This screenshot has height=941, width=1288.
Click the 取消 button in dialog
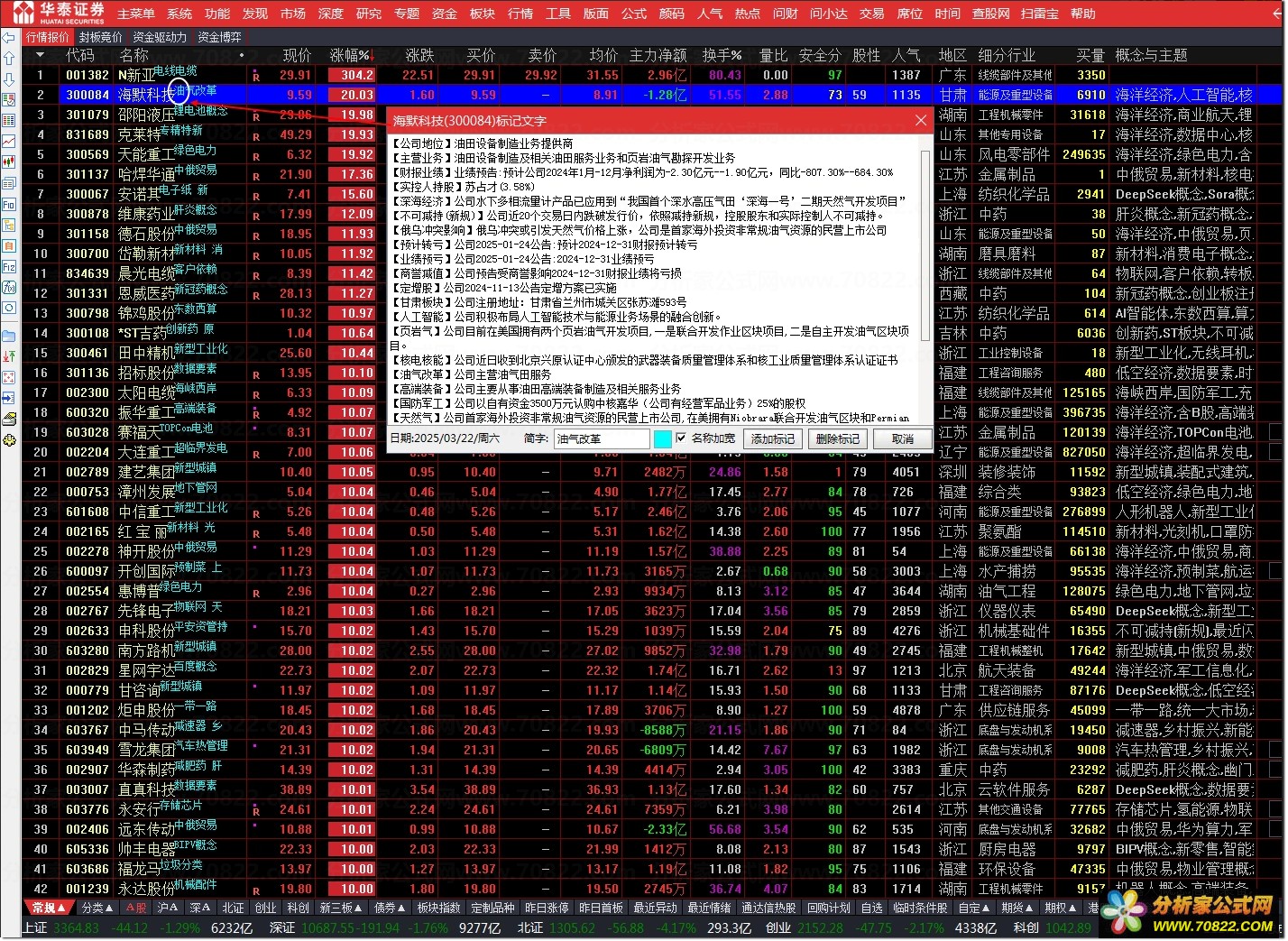903,439
